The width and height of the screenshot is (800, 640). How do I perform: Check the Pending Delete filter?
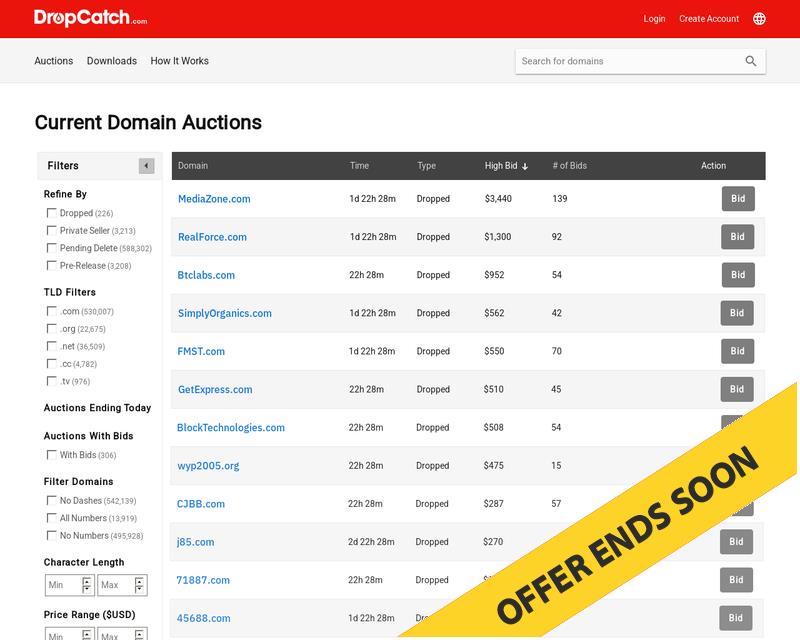(x=52, y=248)
